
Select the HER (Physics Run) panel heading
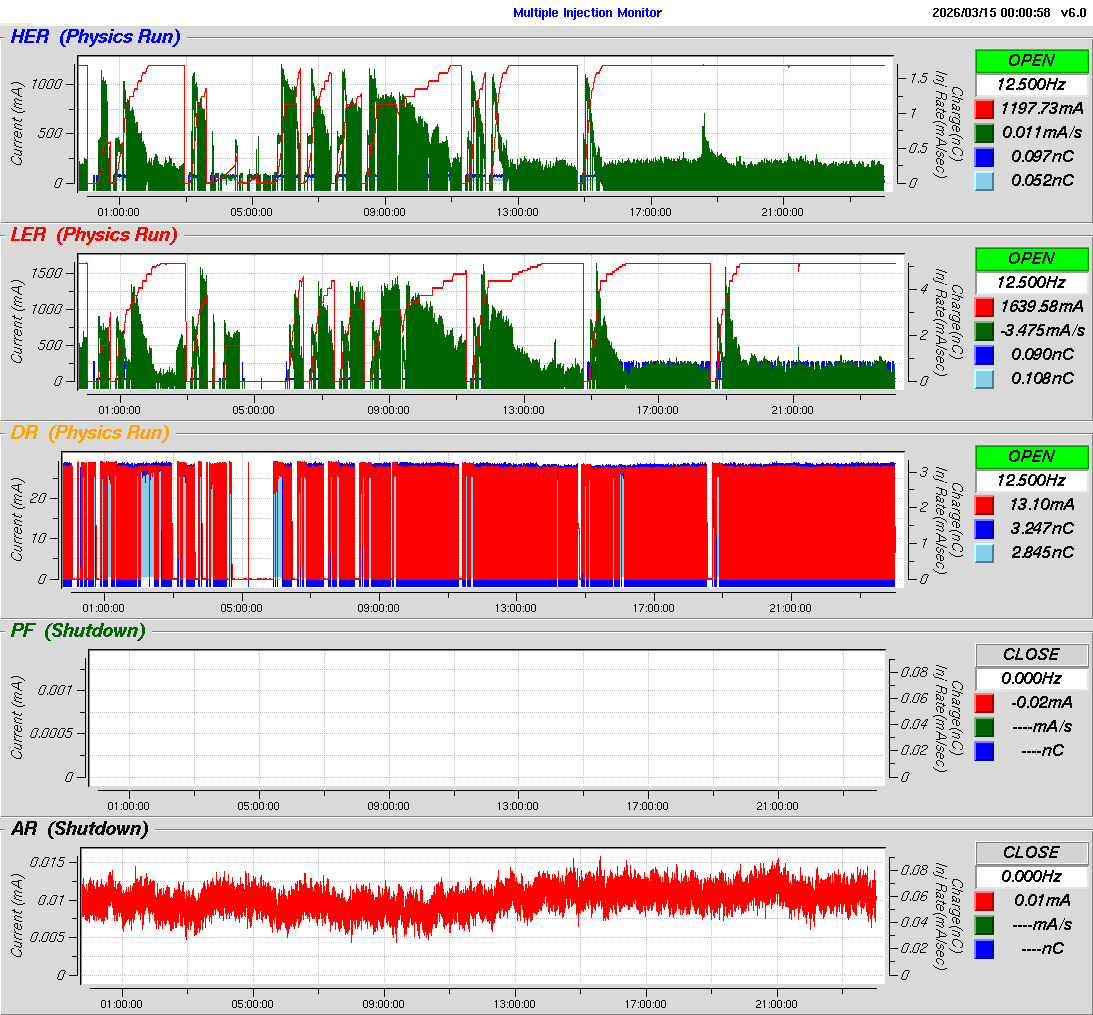coord(95,38)
